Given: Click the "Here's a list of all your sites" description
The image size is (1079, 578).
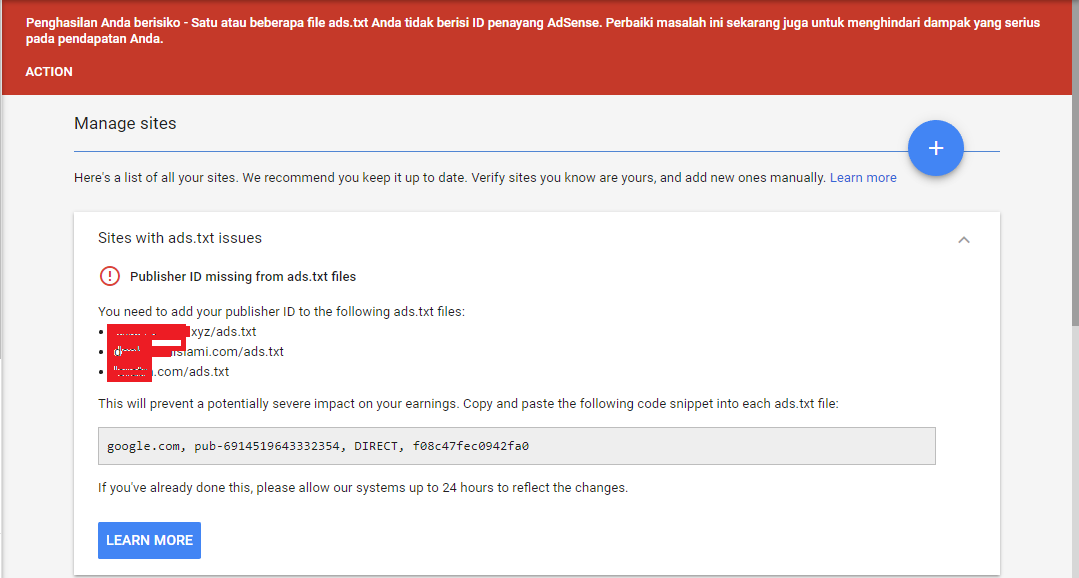Looking at the screenshot, I should click(x=450, y=178).
